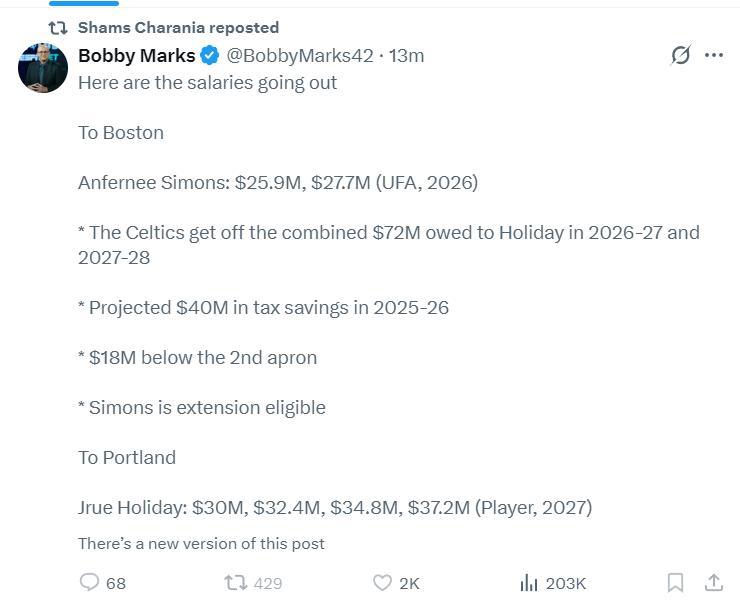Open the Bobby Marks display name link
This screenshot has height=607, width=740.
pyautogui.click(x=136, y=56)
